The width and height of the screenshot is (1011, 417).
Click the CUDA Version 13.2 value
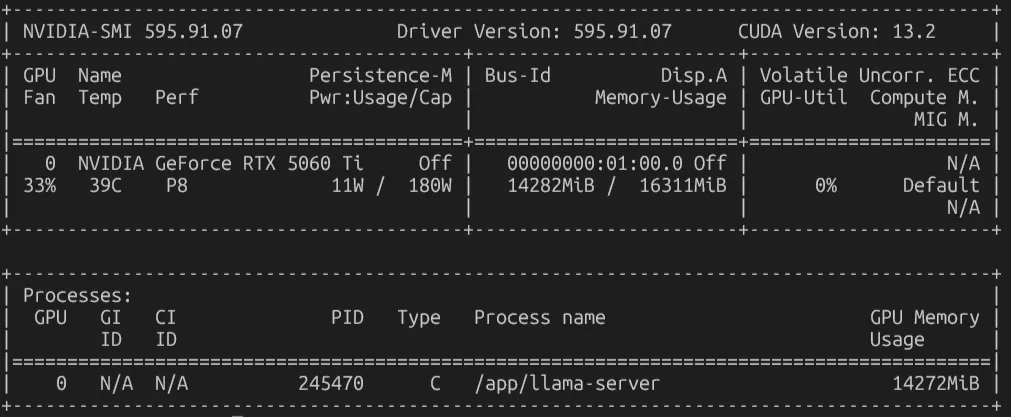click(836, 31)
